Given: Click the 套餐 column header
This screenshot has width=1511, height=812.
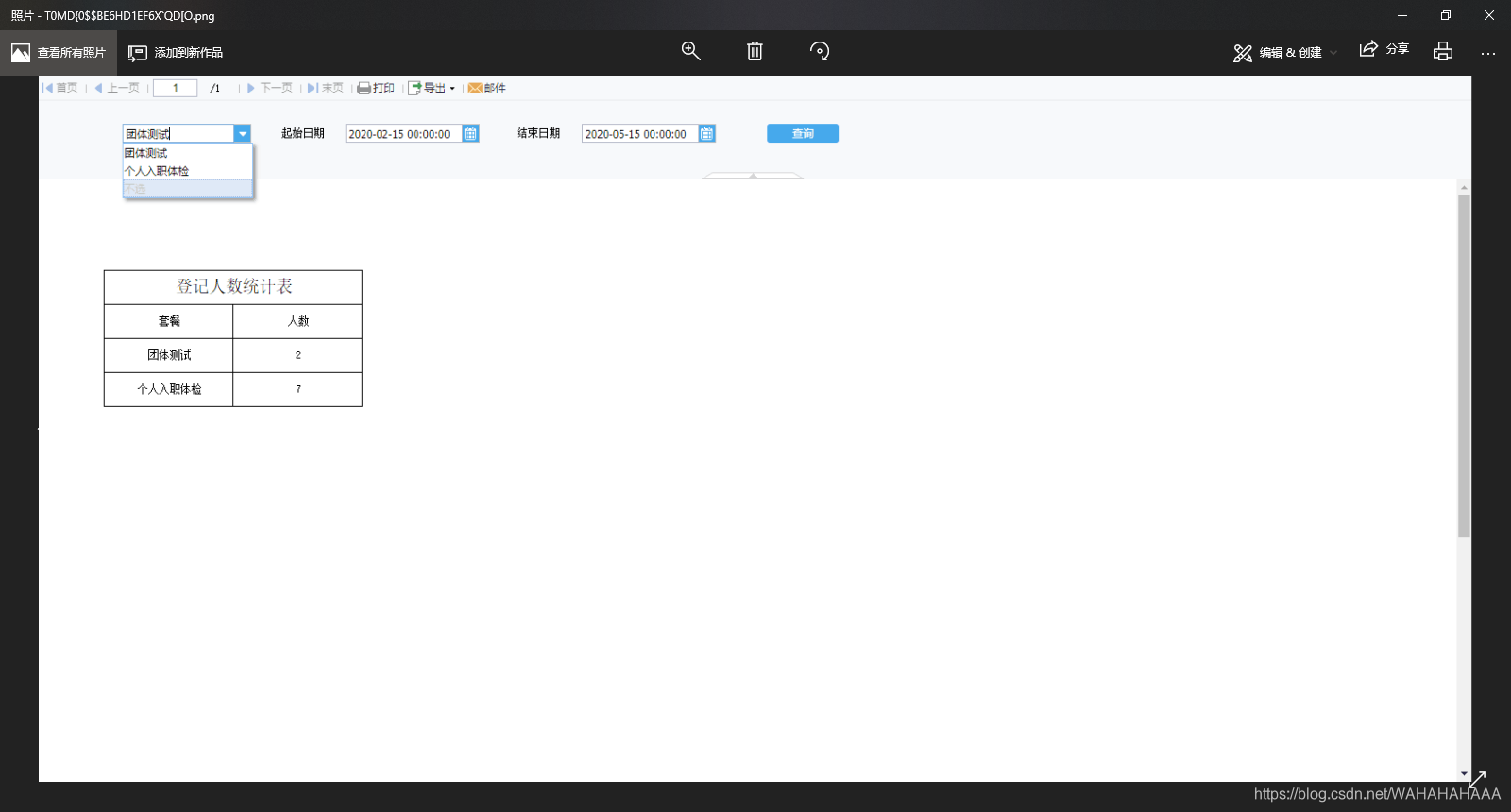Looking at the screenshot, I should click(169, 321).
